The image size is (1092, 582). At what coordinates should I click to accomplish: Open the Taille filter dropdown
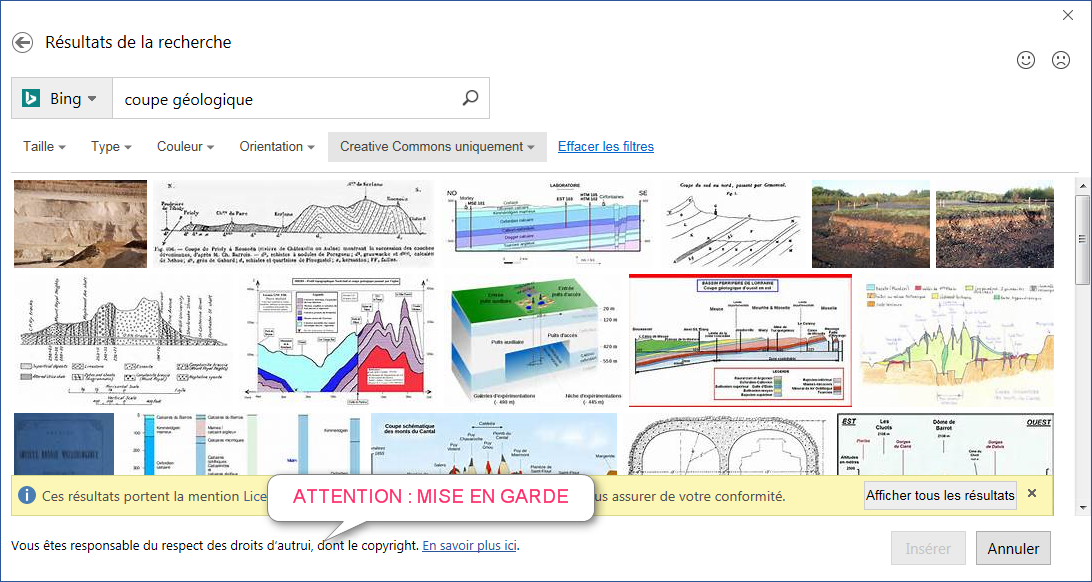click(45, 147)
